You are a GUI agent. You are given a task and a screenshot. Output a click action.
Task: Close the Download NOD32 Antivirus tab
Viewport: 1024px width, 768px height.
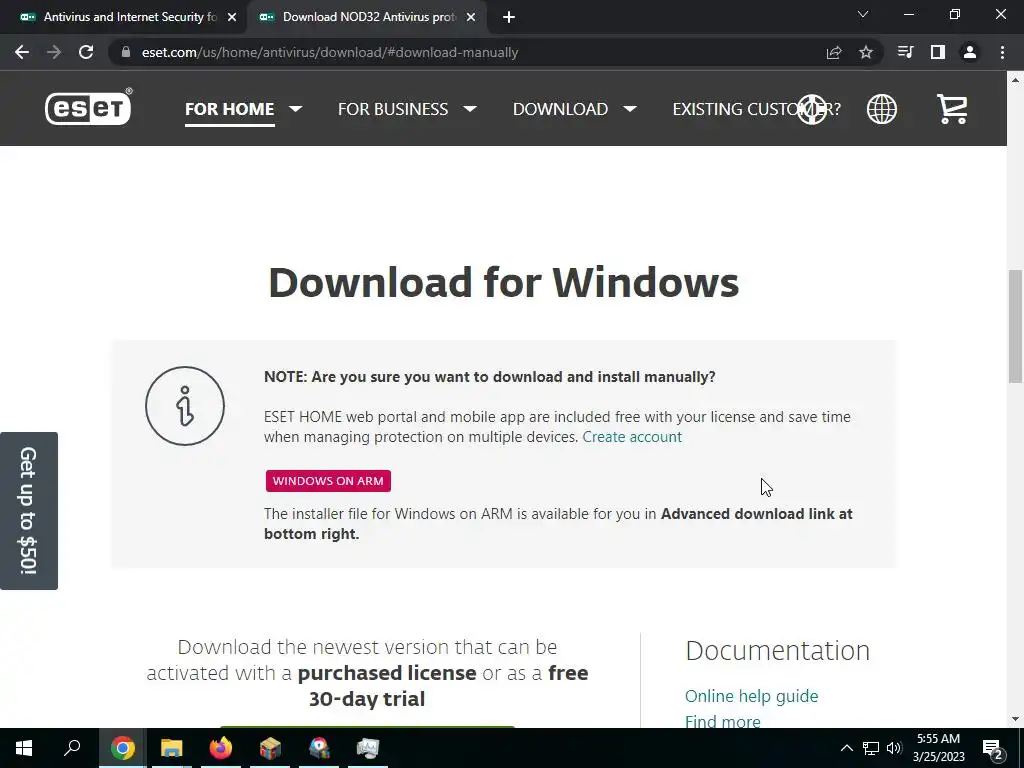click(471, 17)
